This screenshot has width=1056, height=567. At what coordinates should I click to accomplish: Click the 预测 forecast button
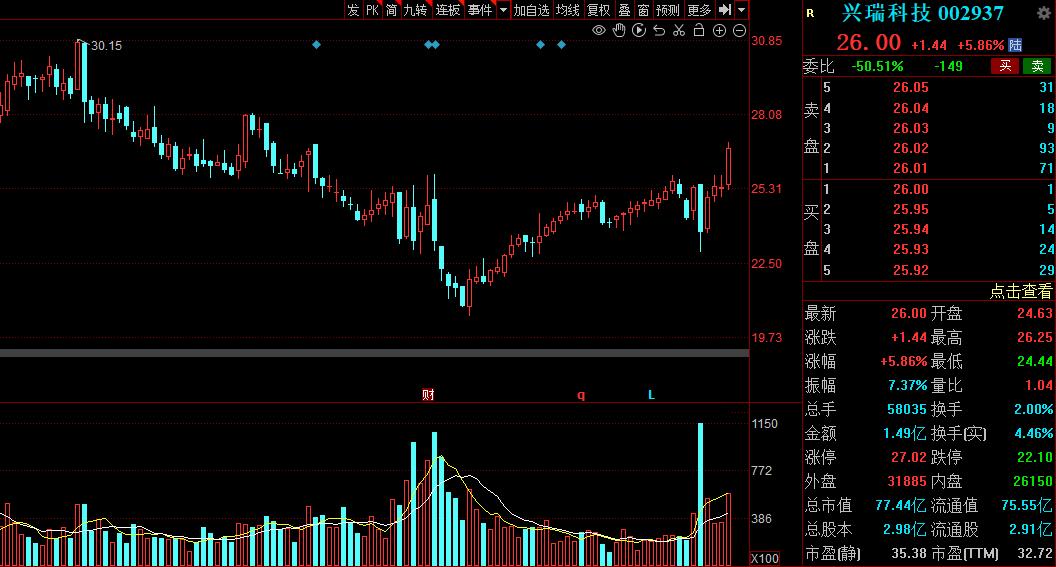(x=667, y=9)
